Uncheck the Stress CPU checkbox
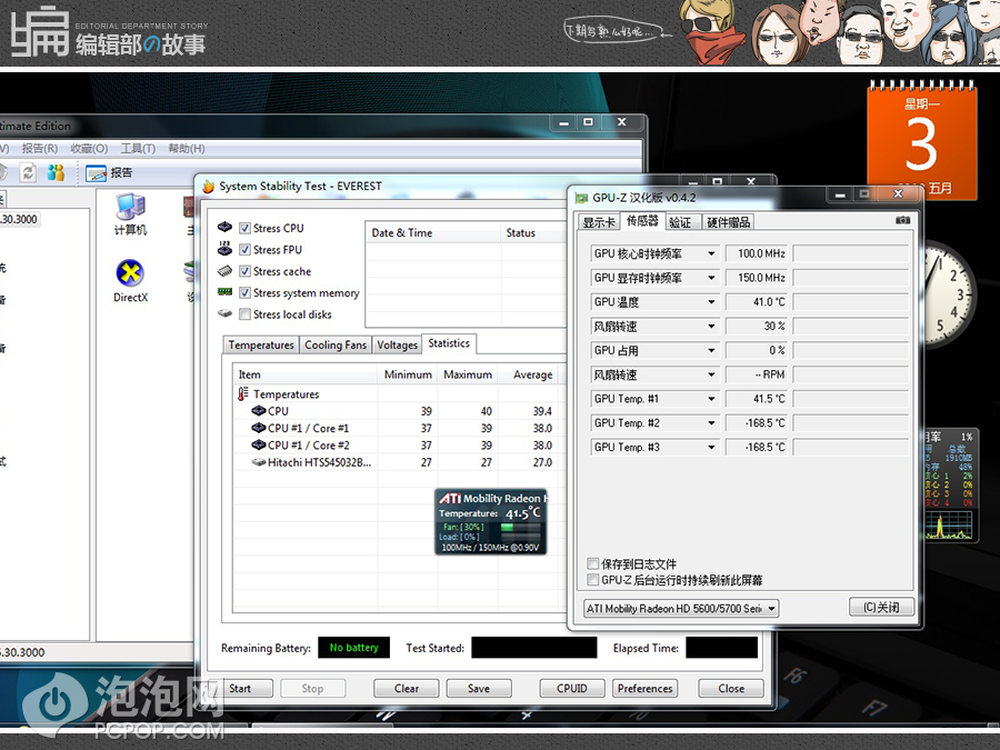Screen dimensions: 1000x750 coord(245,228)
